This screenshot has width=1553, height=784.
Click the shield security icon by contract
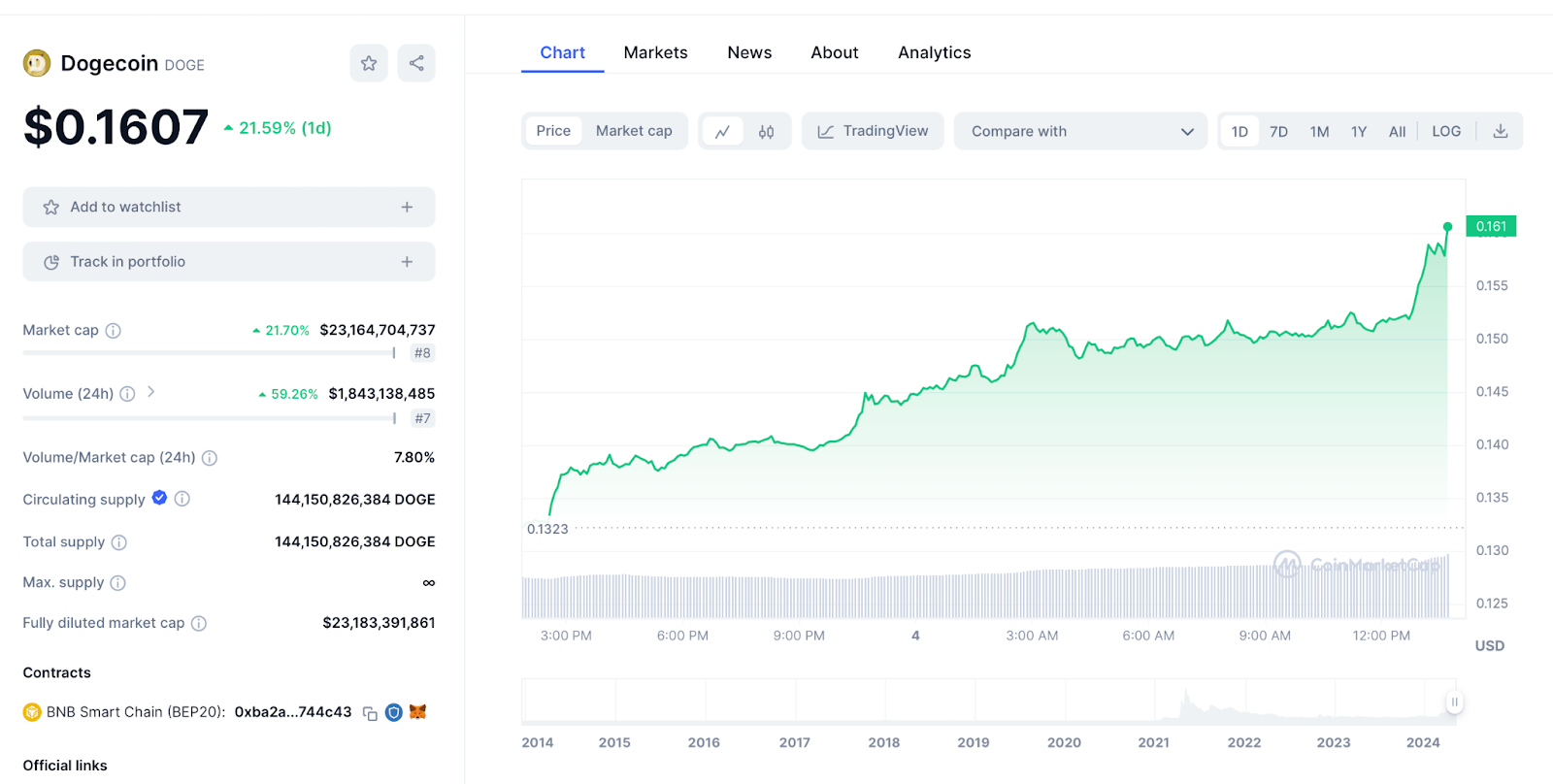[394, 713]
